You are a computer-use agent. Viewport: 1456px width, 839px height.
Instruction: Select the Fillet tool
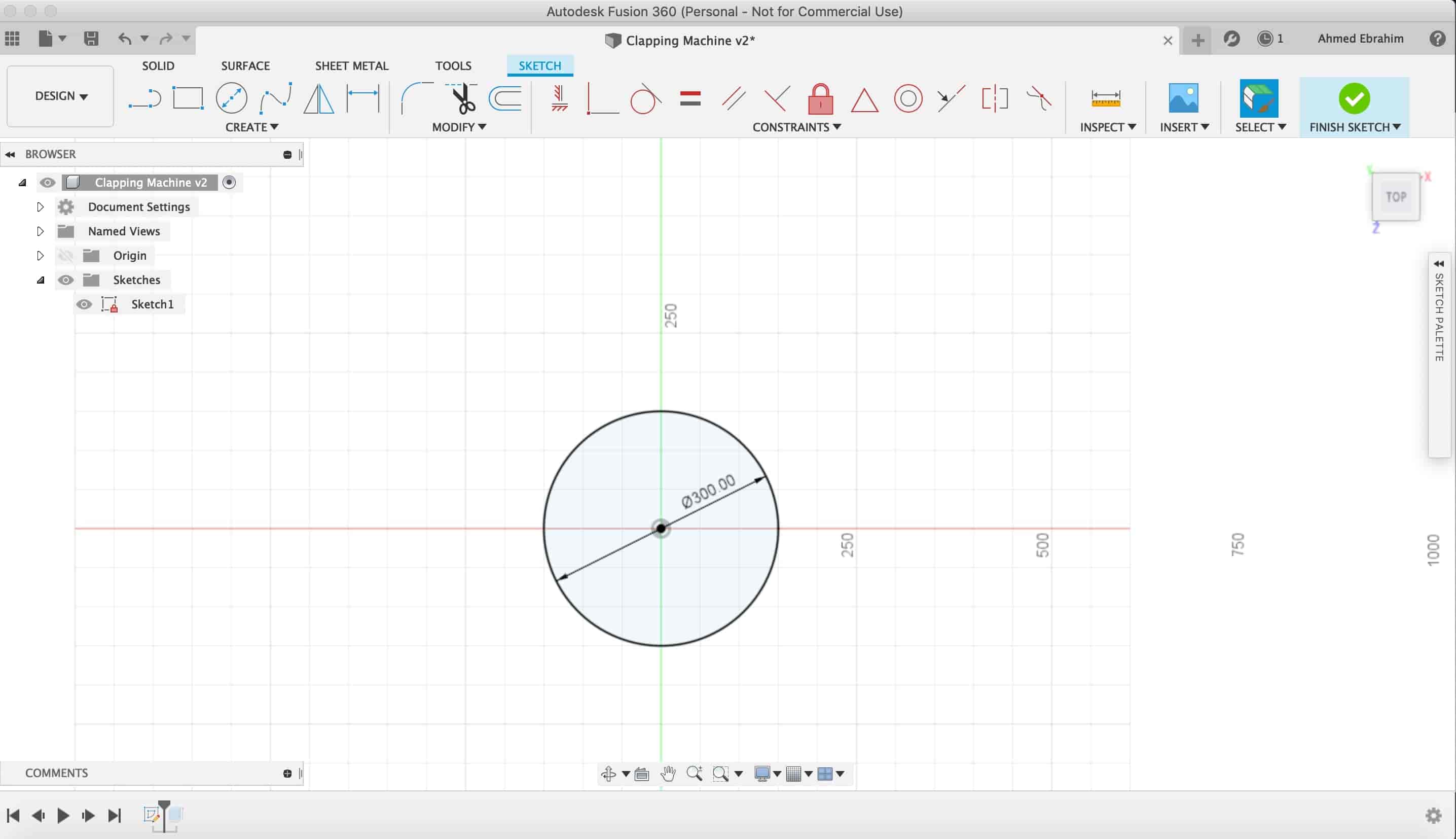pyautogui.click(x=417, y=98)
